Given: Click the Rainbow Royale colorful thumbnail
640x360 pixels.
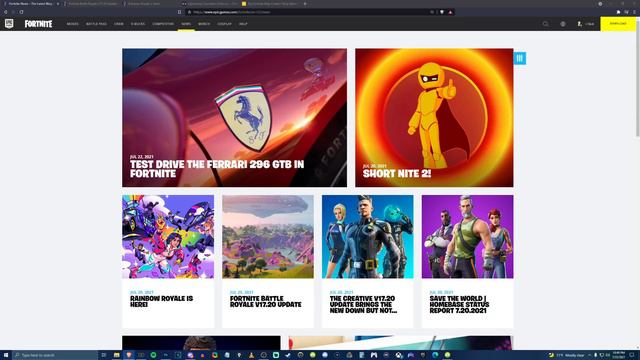Looking at the screenshot, I should pos(168,237).
